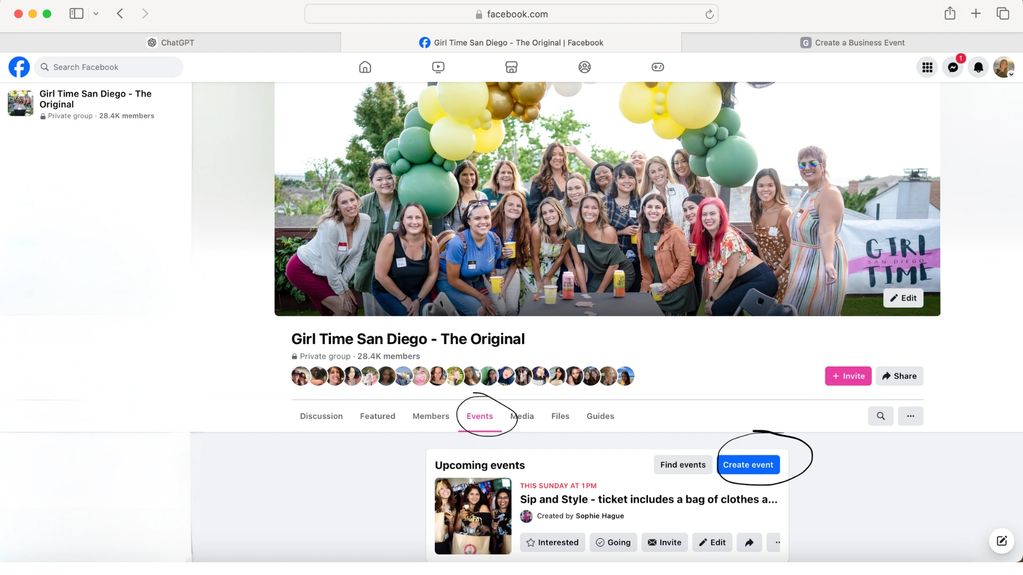This screenshot has width=1023, height=575.
Task: Click the Safari sidebar toggle icon
Action: point(76,14)
